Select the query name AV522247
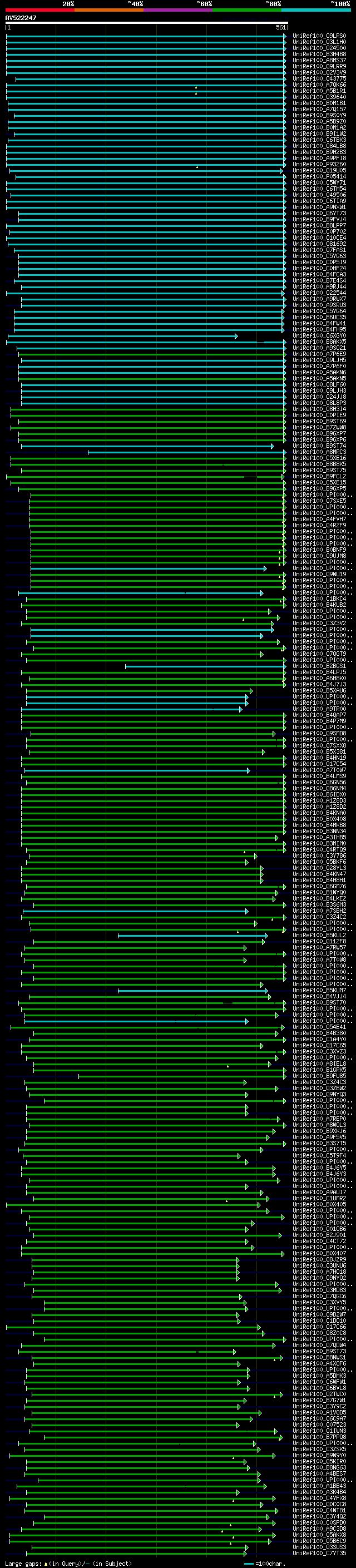The image size is (356, 1568). click(21, 18)
